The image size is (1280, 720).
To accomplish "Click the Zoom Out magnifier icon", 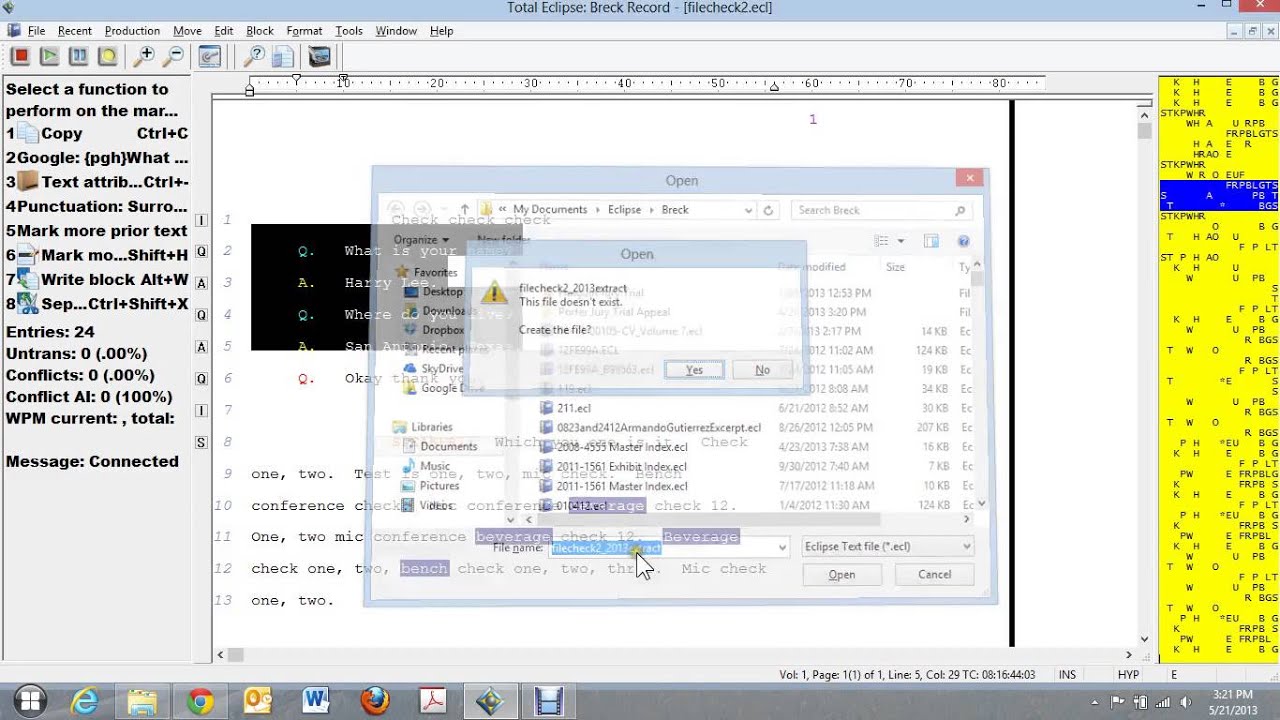I will coord(174,56).
